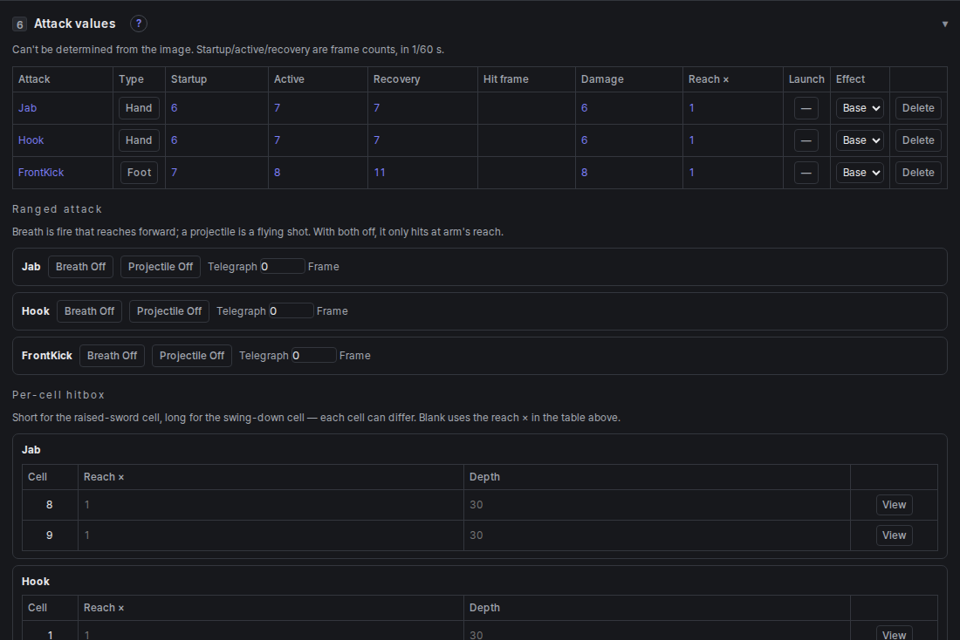The image size is (960, 640).
Task: Delete the Hook attack row
Action: pos(918,140)
